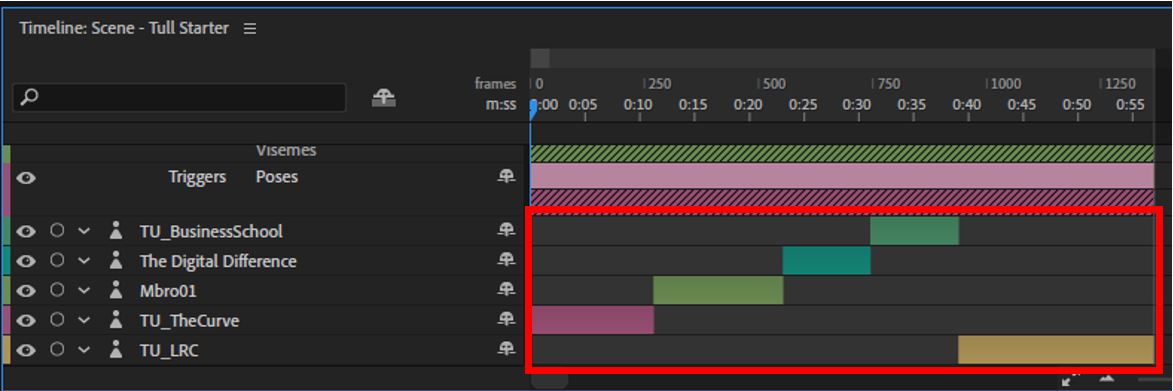Click record-arm icon on TU_BusinessSchool row

pyautogui.click(x=506, y=230)
